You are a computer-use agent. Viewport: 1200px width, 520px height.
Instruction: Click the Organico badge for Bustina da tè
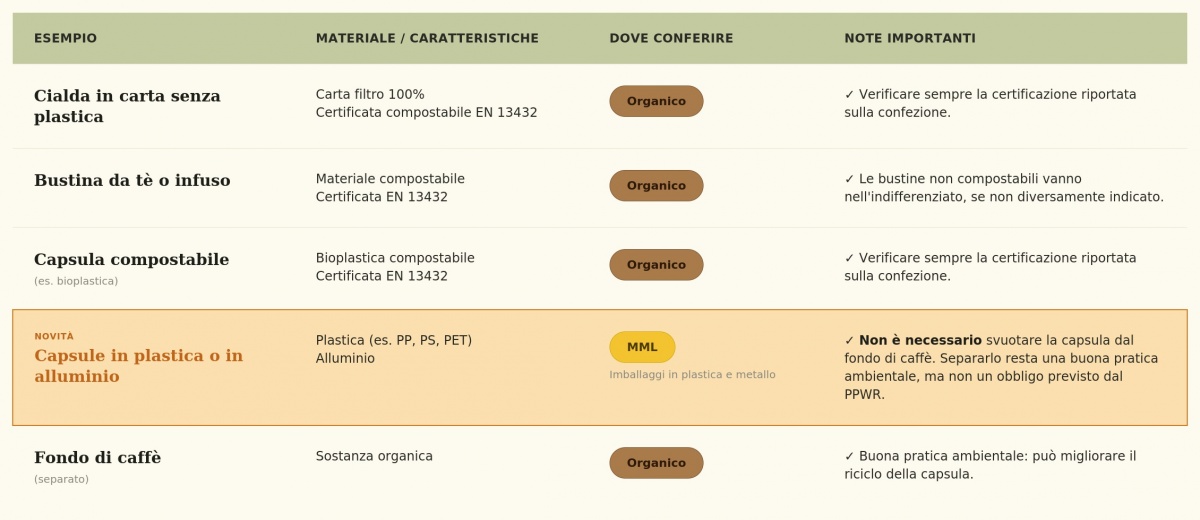(x=656, y=185)
